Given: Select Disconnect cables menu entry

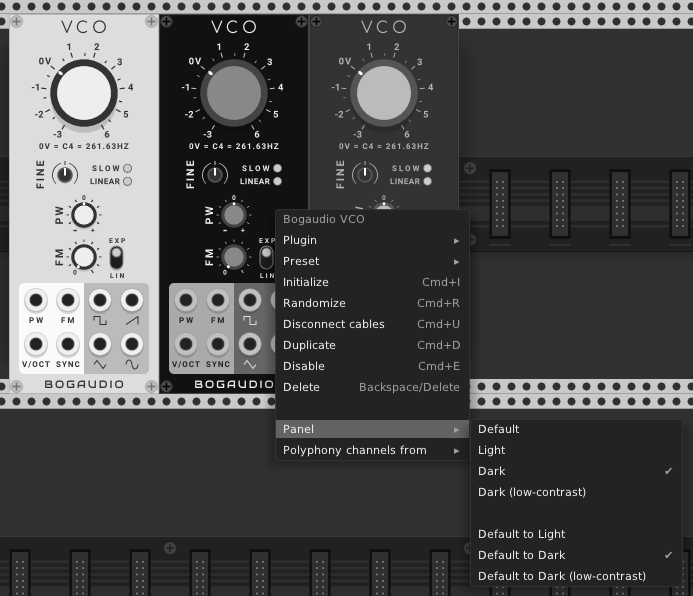Looking at the screenshot, I should [x=372, y=324].
